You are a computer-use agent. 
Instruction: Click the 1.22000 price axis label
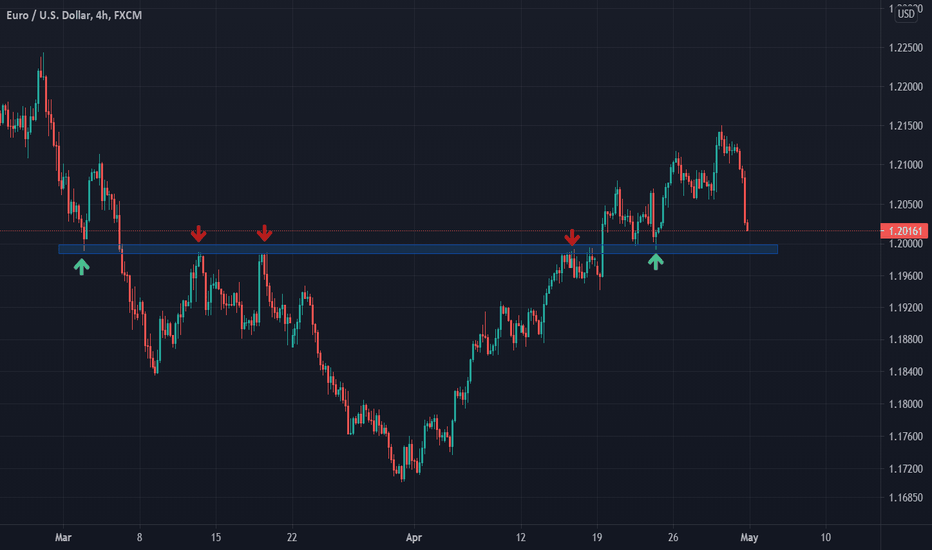point(906,87)
